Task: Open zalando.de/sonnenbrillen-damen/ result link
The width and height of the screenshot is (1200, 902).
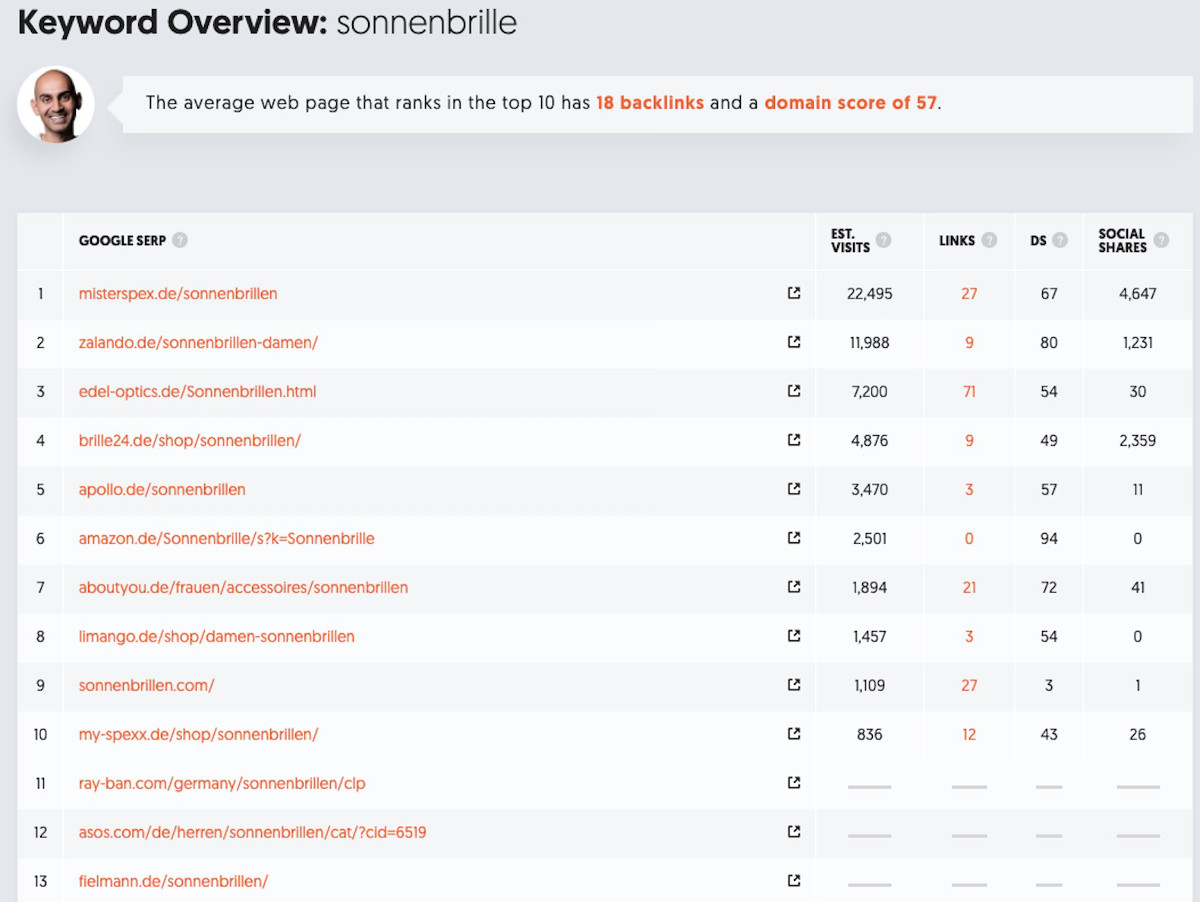Action: 198,343
